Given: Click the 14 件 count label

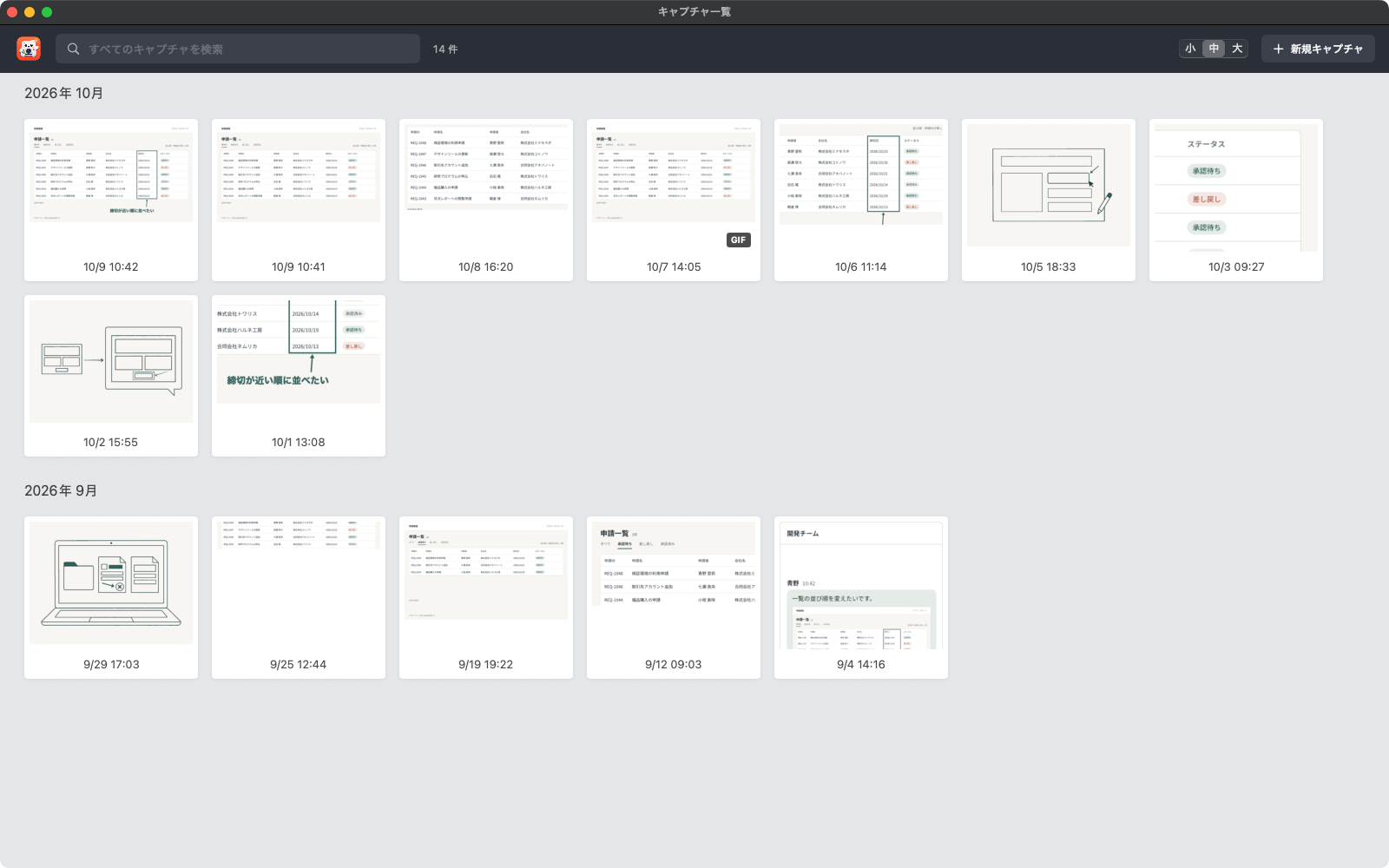Looking at the screenshot, I should (x=445, y=49).
